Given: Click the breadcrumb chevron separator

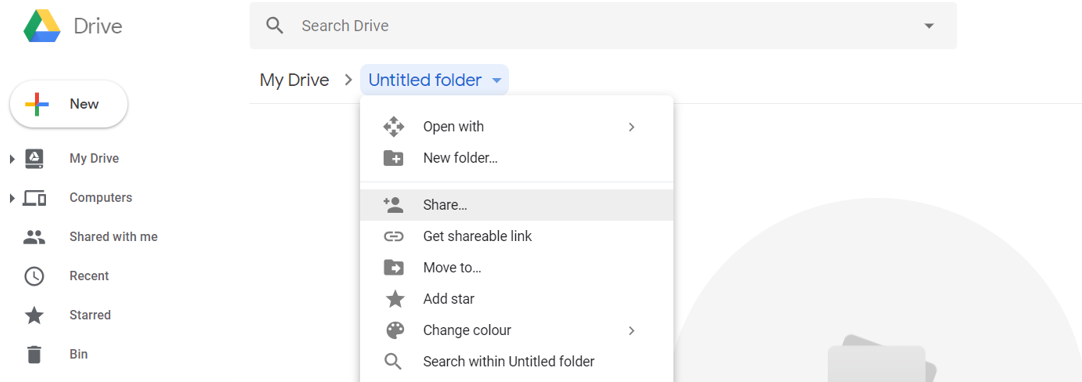Looking at the screenshot, I should [x=348, y=80].
